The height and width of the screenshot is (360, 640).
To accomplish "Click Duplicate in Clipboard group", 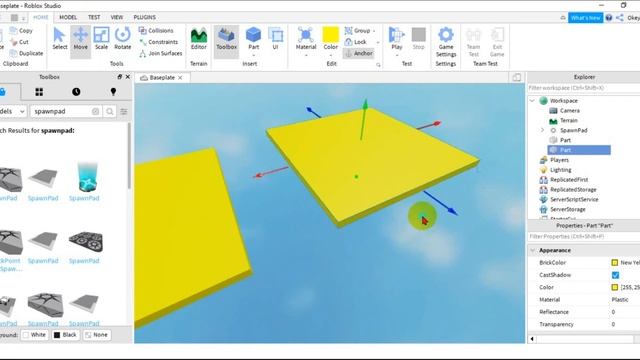I will tap(27, 53).
